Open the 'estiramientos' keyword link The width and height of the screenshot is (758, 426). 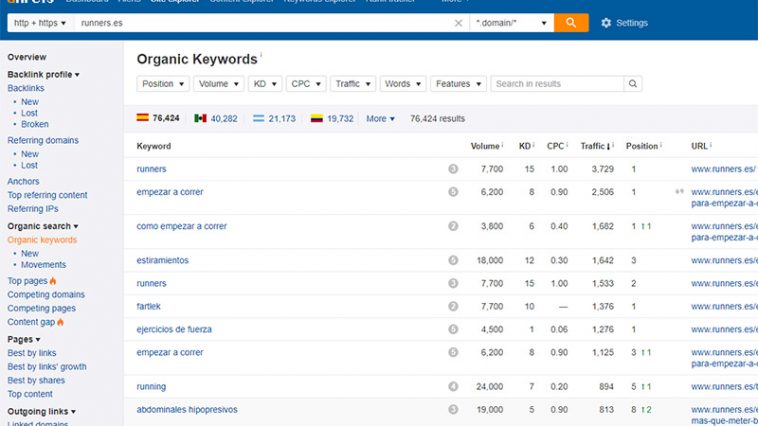[x=162, y=260]
